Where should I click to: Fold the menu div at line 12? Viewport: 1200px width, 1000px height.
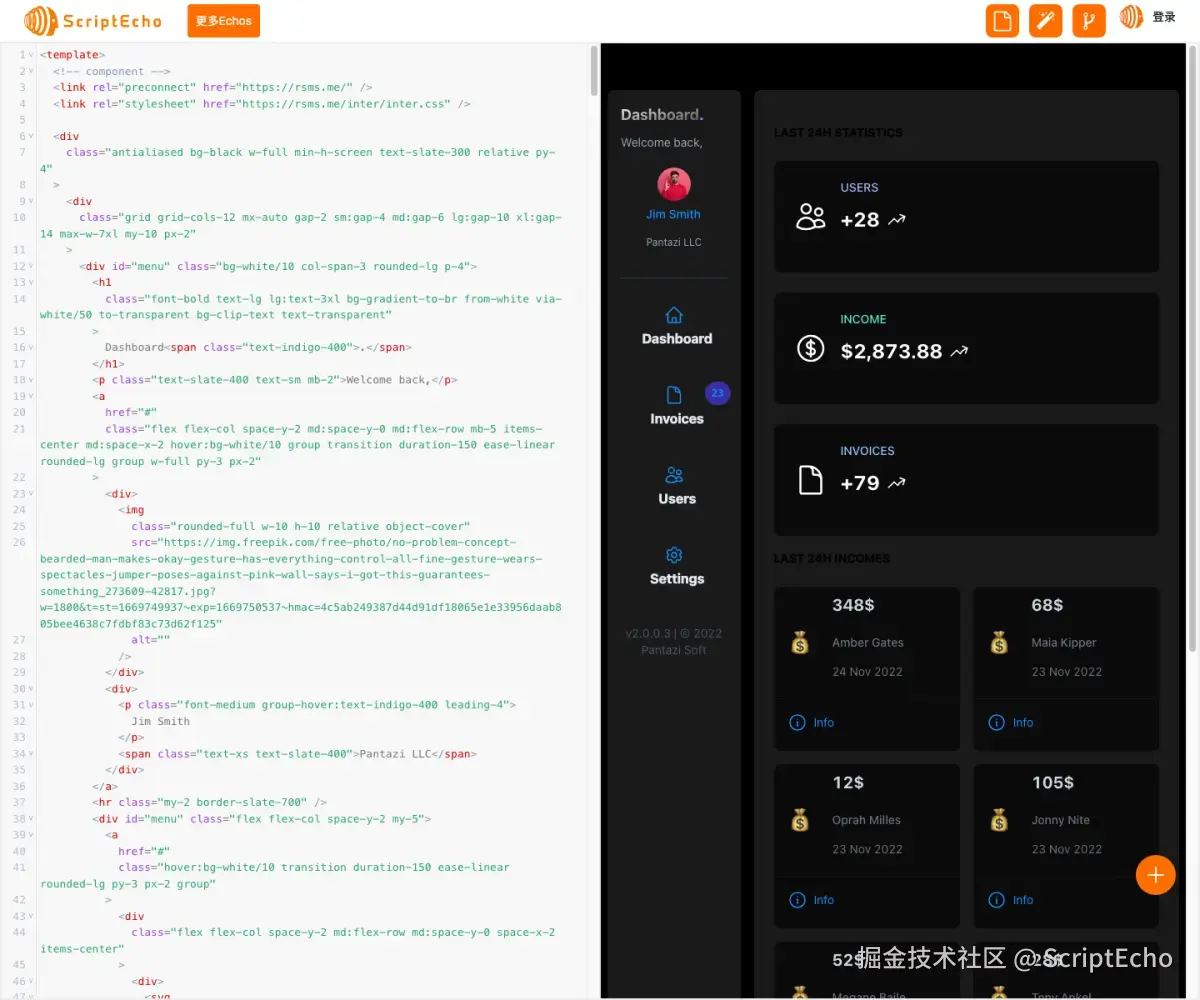coord(32,266)
